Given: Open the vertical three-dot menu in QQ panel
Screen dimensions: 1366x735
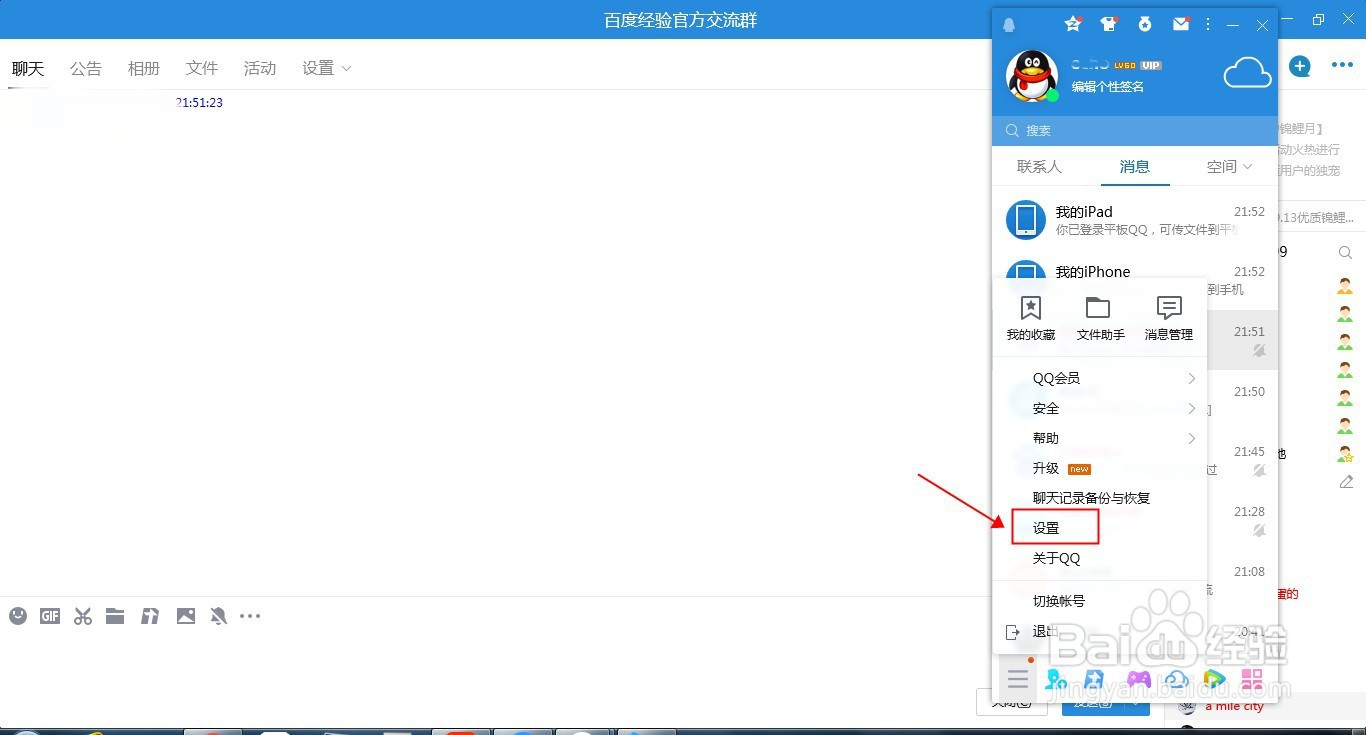Looking at the screenshot, I should (x=1208, y=24).
